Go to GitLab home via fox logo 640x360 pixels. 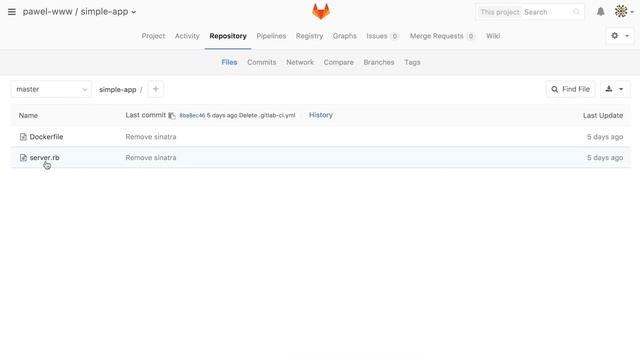point(321,11)
